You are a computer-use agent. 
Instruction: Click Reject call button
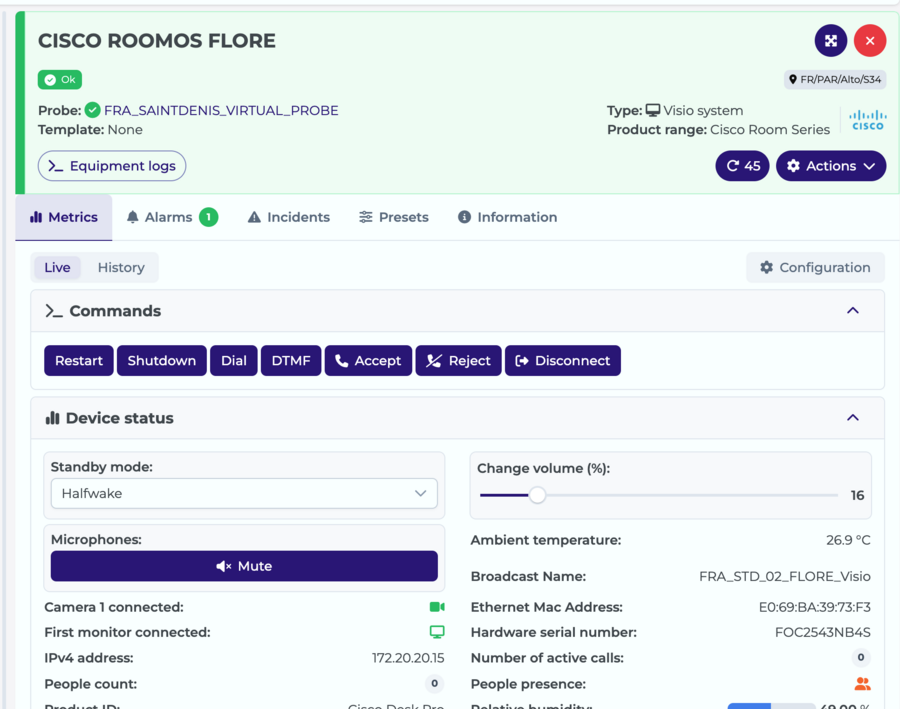(459, 361)
